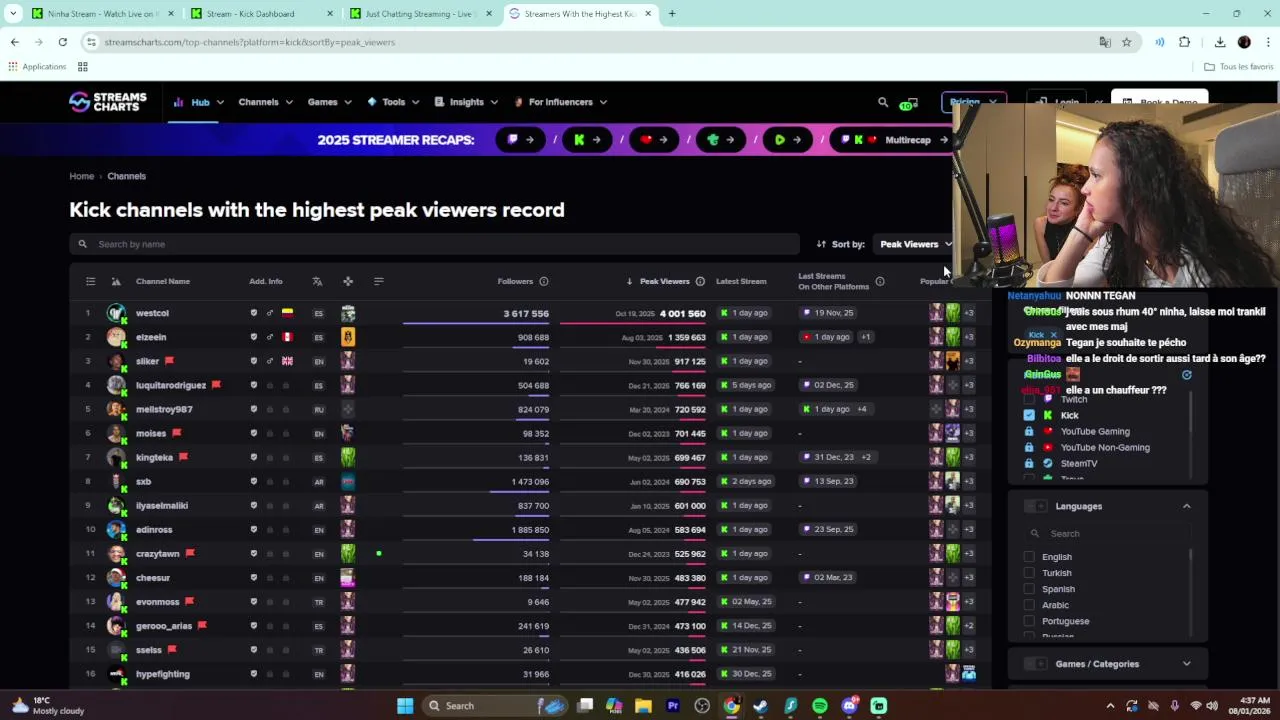Open the adinross channel link
This screenshot has width=1280, height=720.
[154, 529]
